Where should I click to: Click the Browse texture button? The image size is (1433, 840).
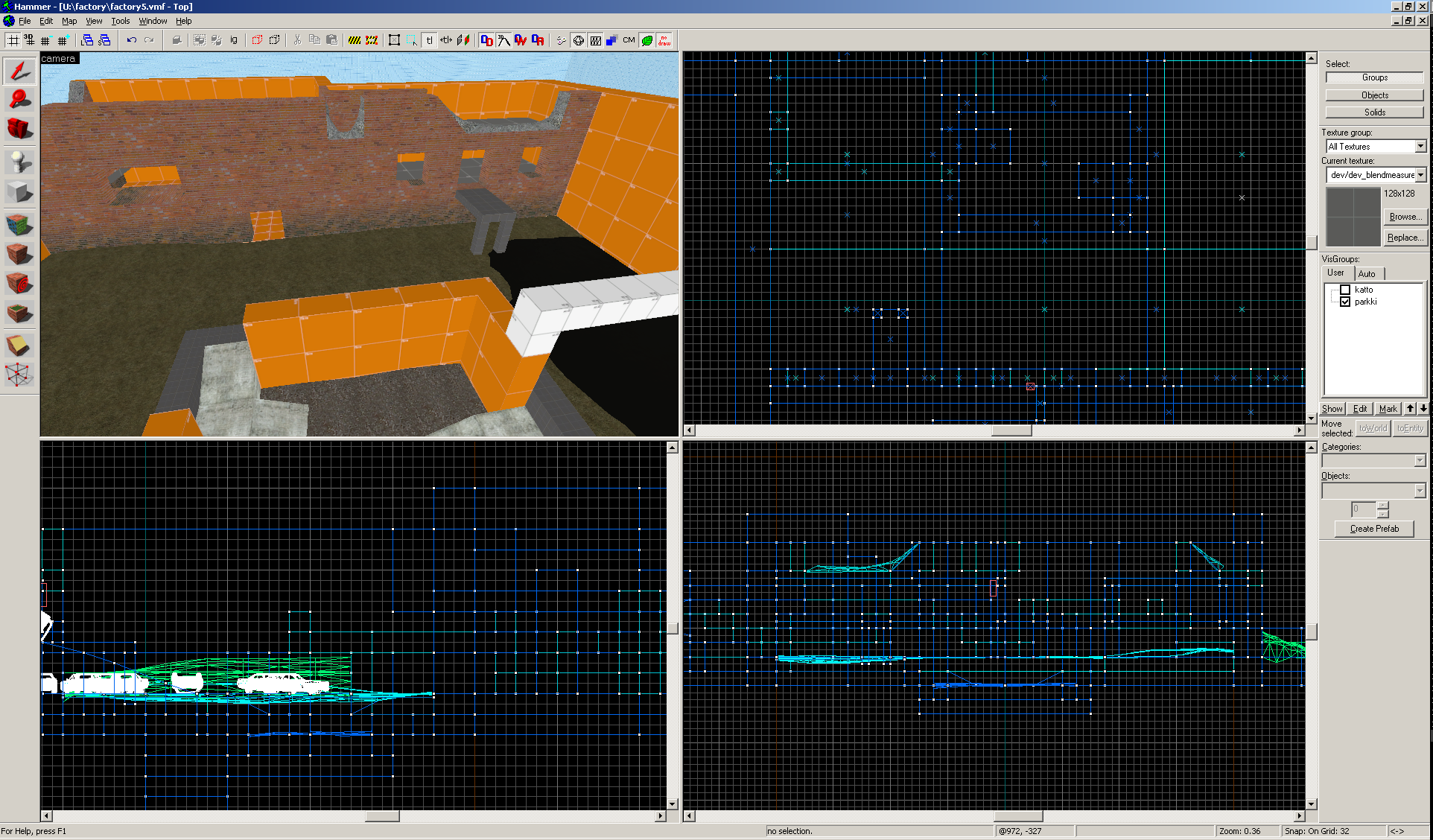coord(1405,217)
